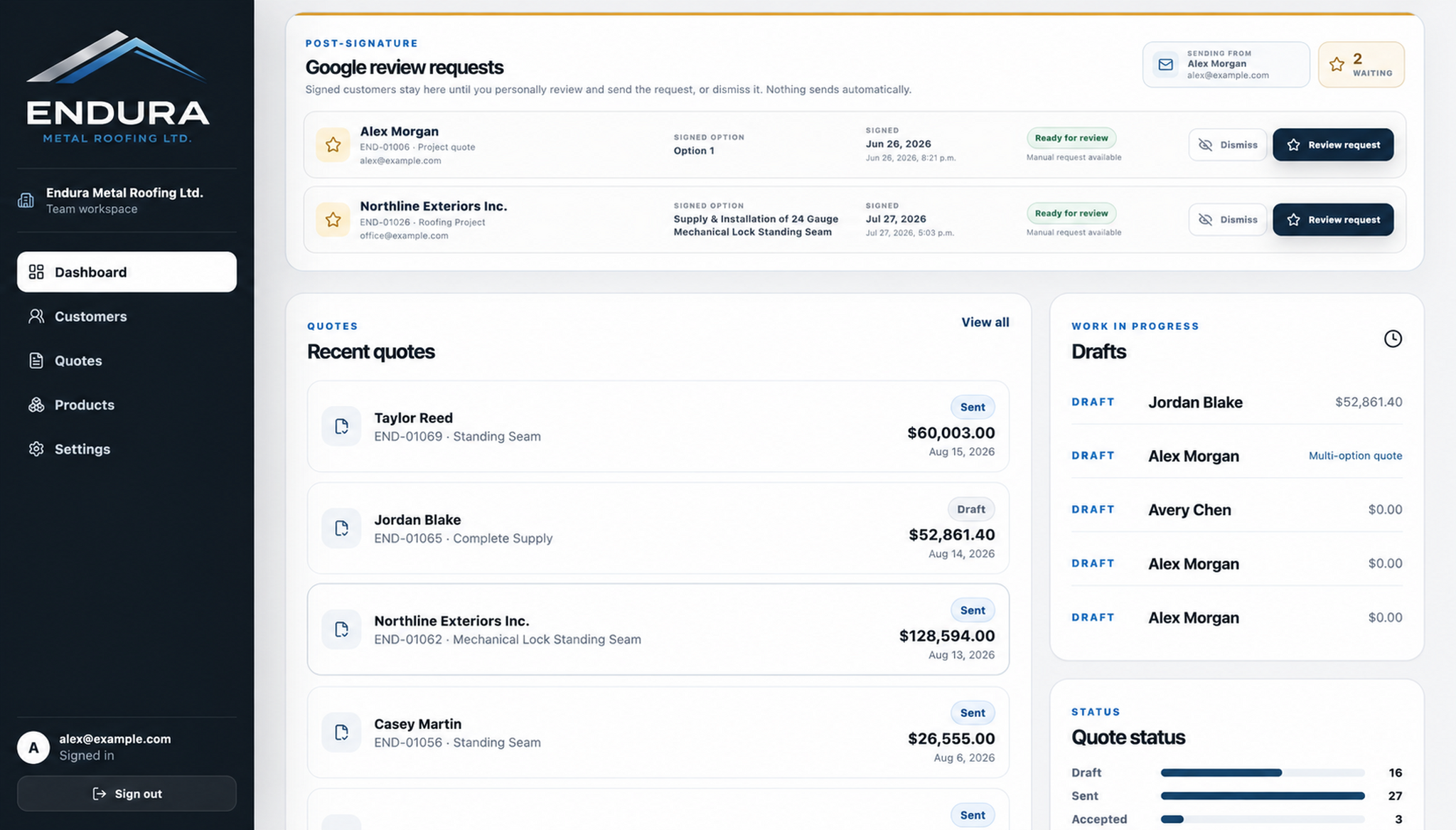Click the Dashboard grid icon

36,272
